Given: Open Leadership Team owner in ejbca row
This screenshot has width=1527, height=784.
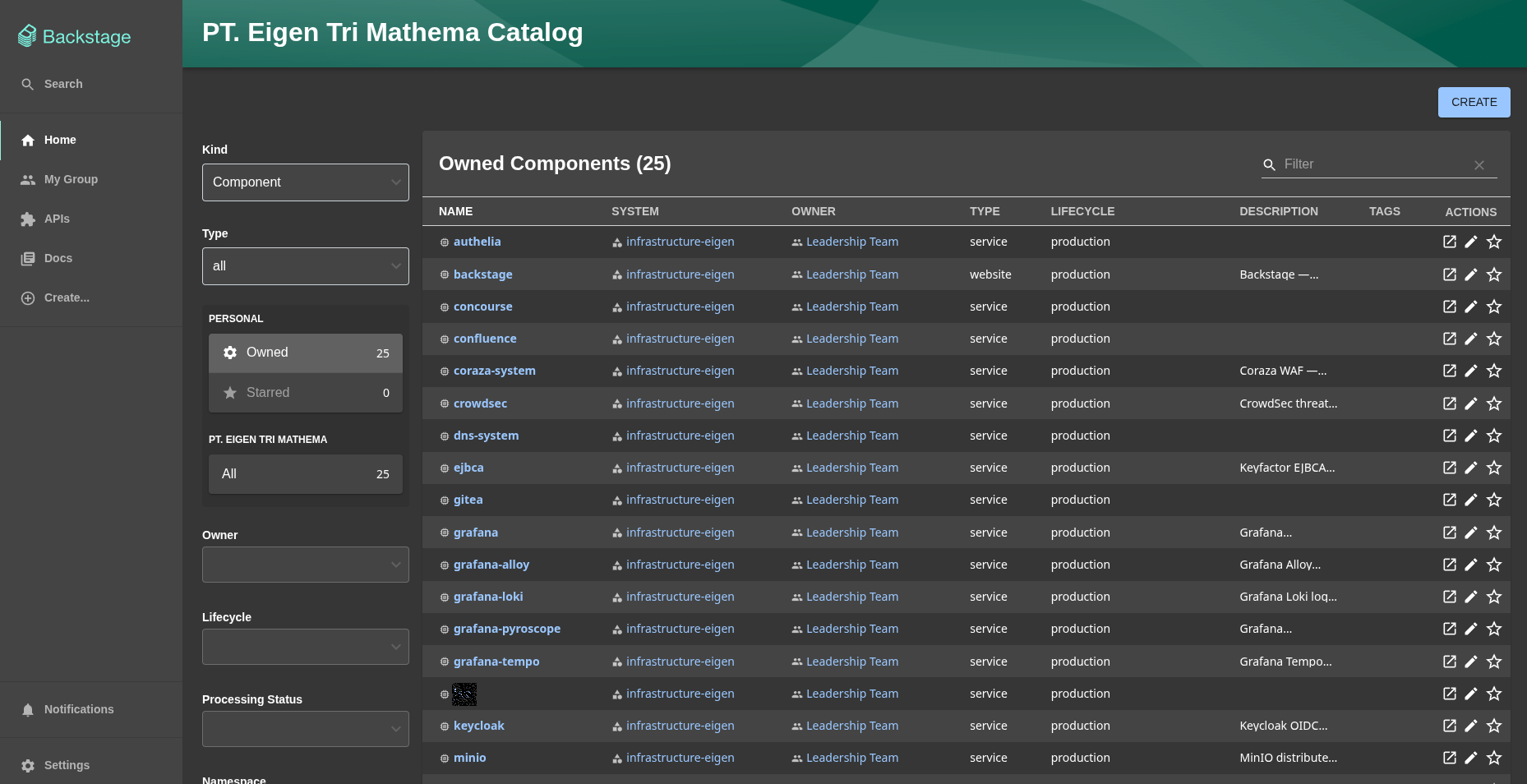Looking at the screenshot, I should [852, 468].
